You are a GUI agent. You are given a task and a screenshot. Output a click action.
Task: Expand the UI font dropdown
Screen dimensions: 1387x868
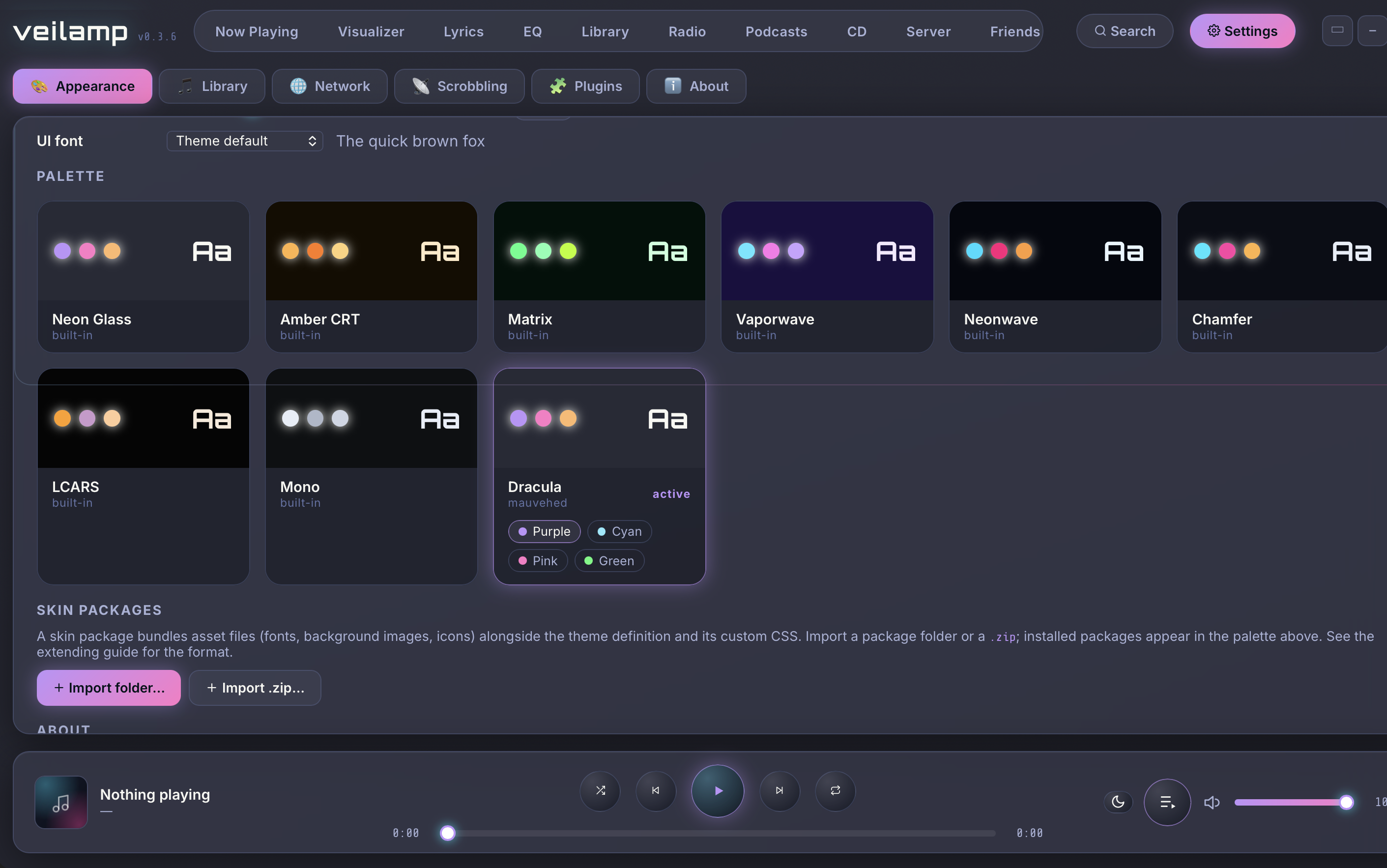point(245,141)
